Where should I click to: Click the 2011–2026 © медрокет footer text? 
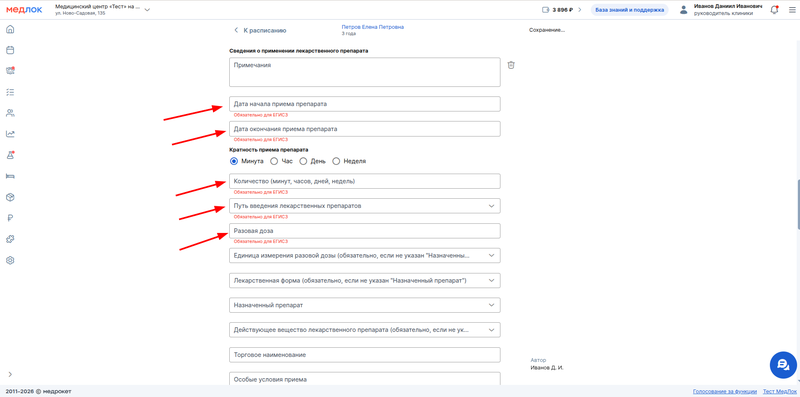[x=39, y=391]
